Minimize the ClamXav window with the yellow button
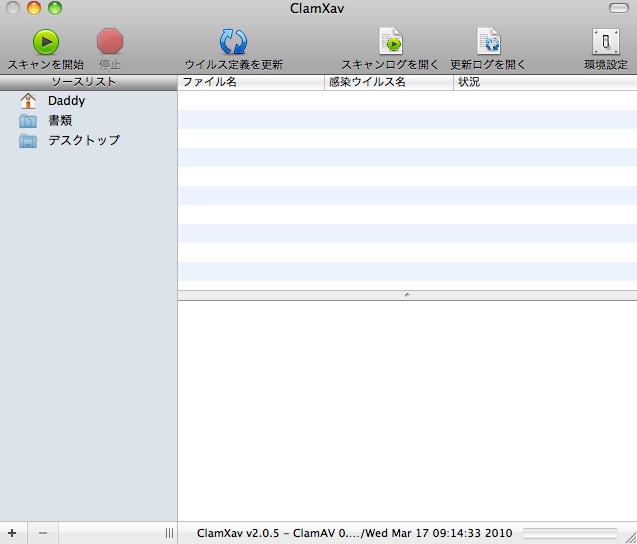The width and height of the screenshot is (637, 544). [x=34, y=8]
